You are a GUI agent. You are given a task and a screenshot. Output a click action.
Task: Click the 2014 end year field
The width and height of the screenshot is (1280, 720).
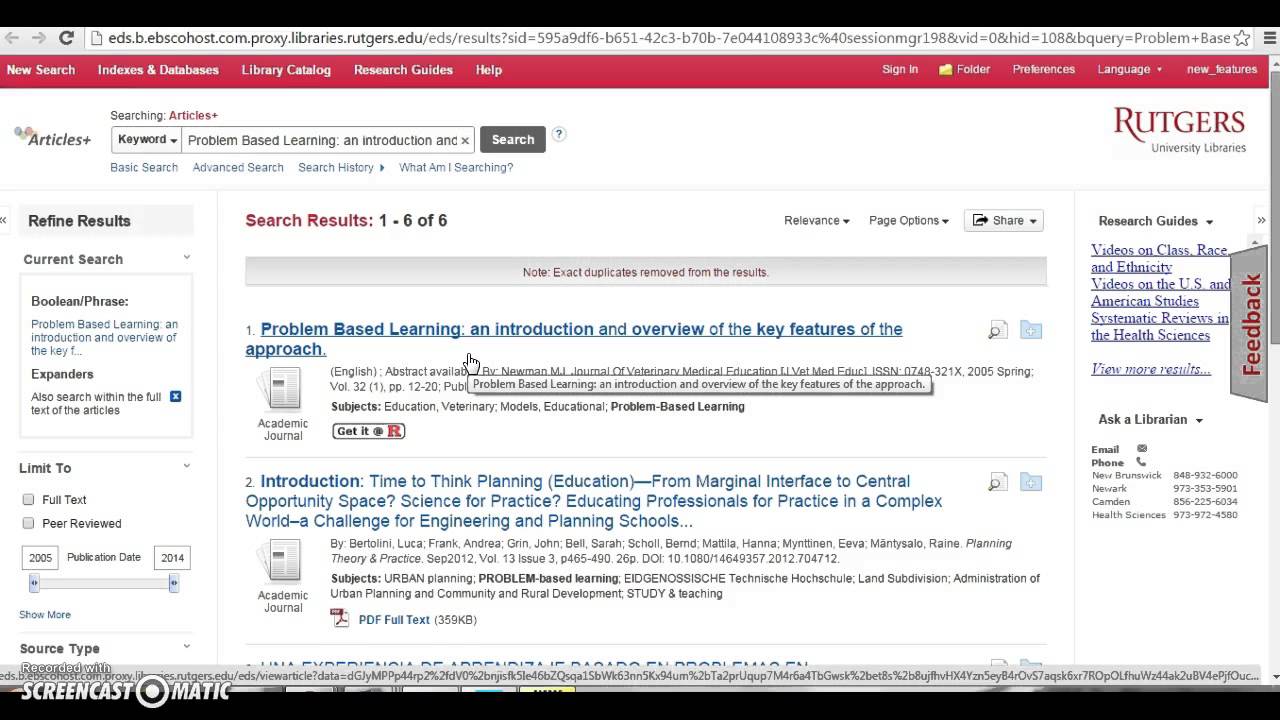pyautogui.click(x=172, y=558)
